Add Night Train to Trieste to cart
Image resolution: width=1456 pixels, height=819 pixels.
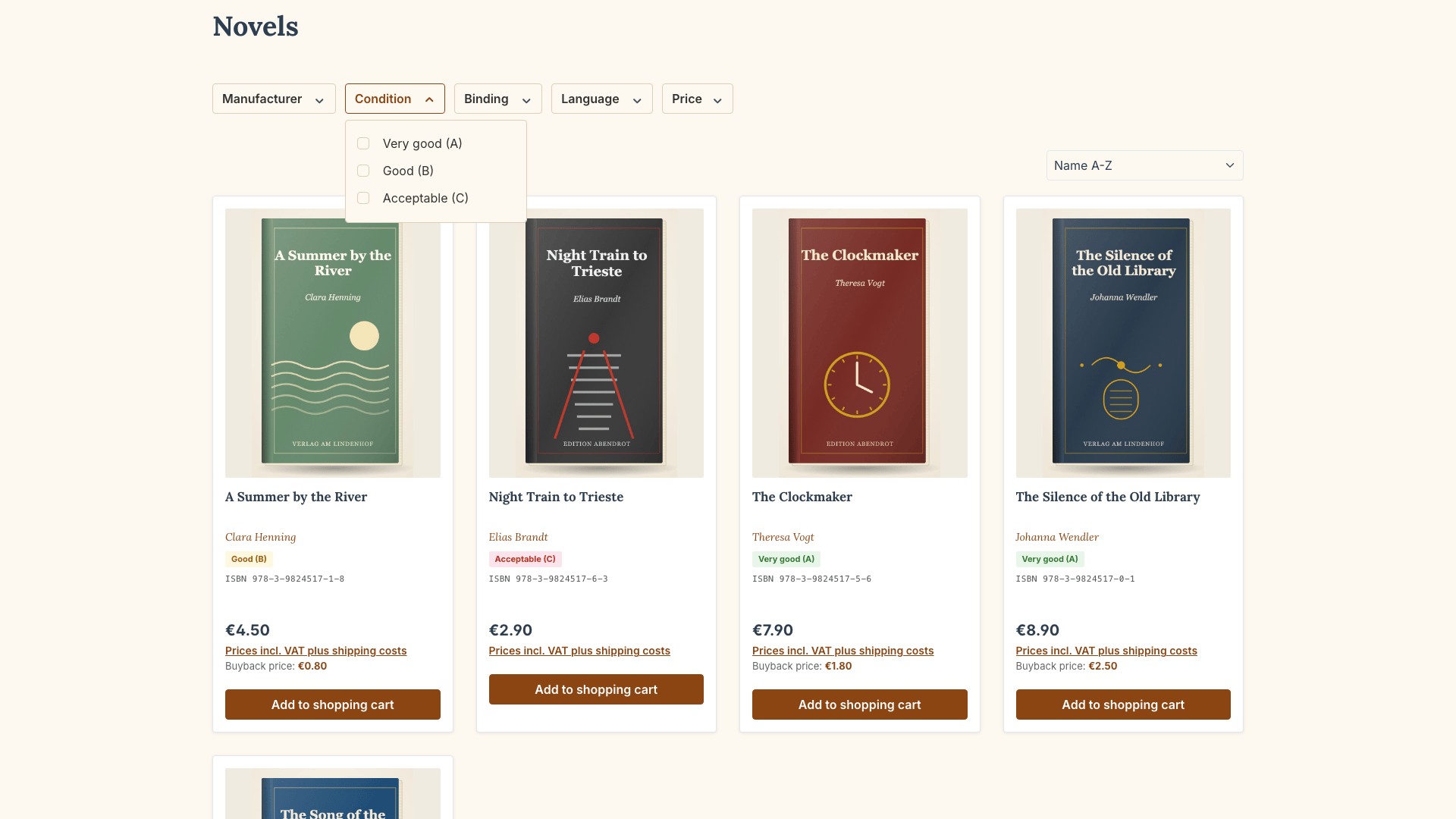596,689
